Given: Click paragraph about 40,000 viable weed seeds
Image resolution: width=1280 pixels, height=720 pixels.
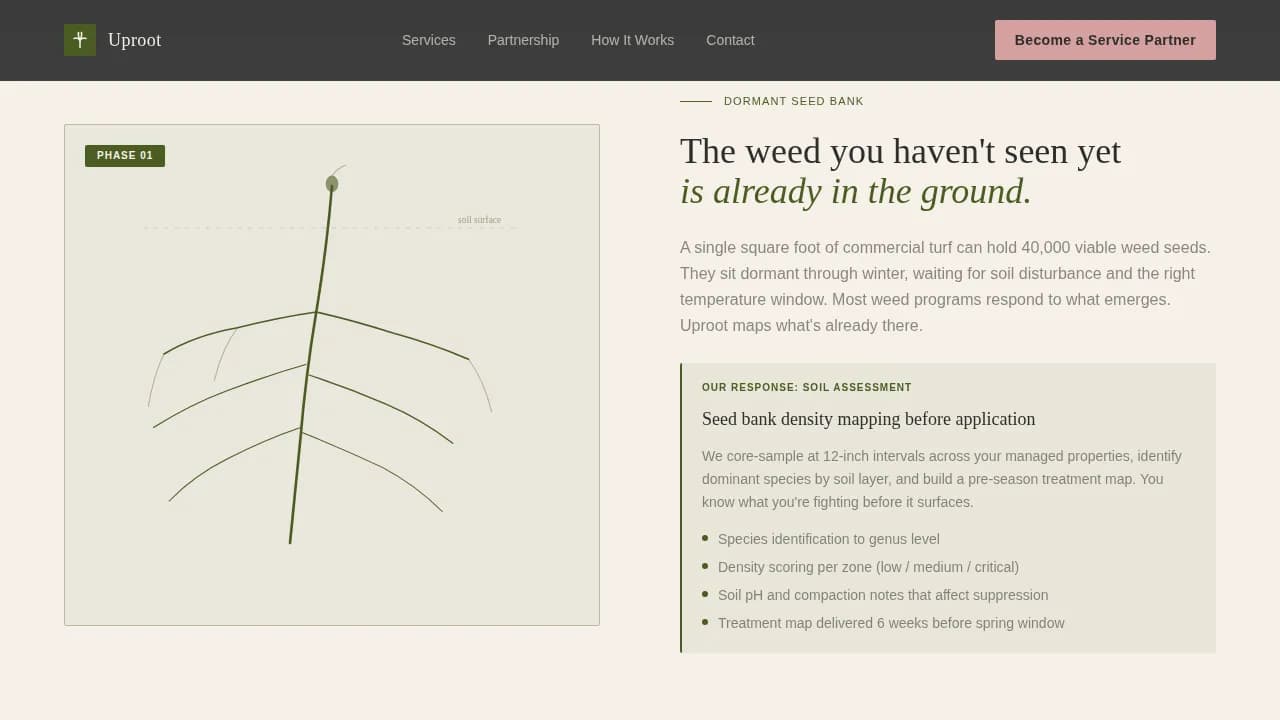Looking at the screenshot, I should (x=947, y=287).
